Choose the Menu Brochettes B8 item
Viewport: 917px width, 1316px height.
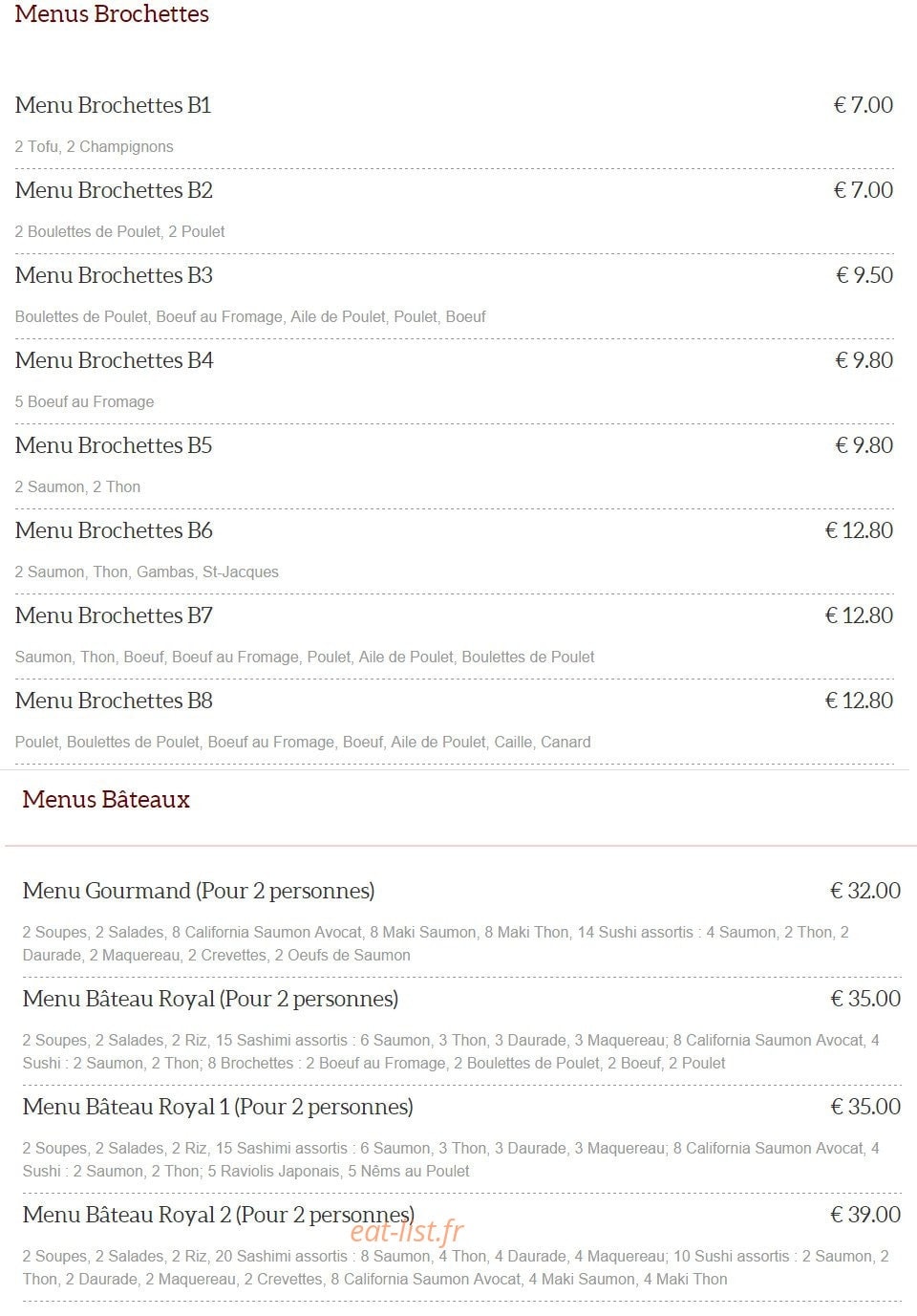(114, 701)
